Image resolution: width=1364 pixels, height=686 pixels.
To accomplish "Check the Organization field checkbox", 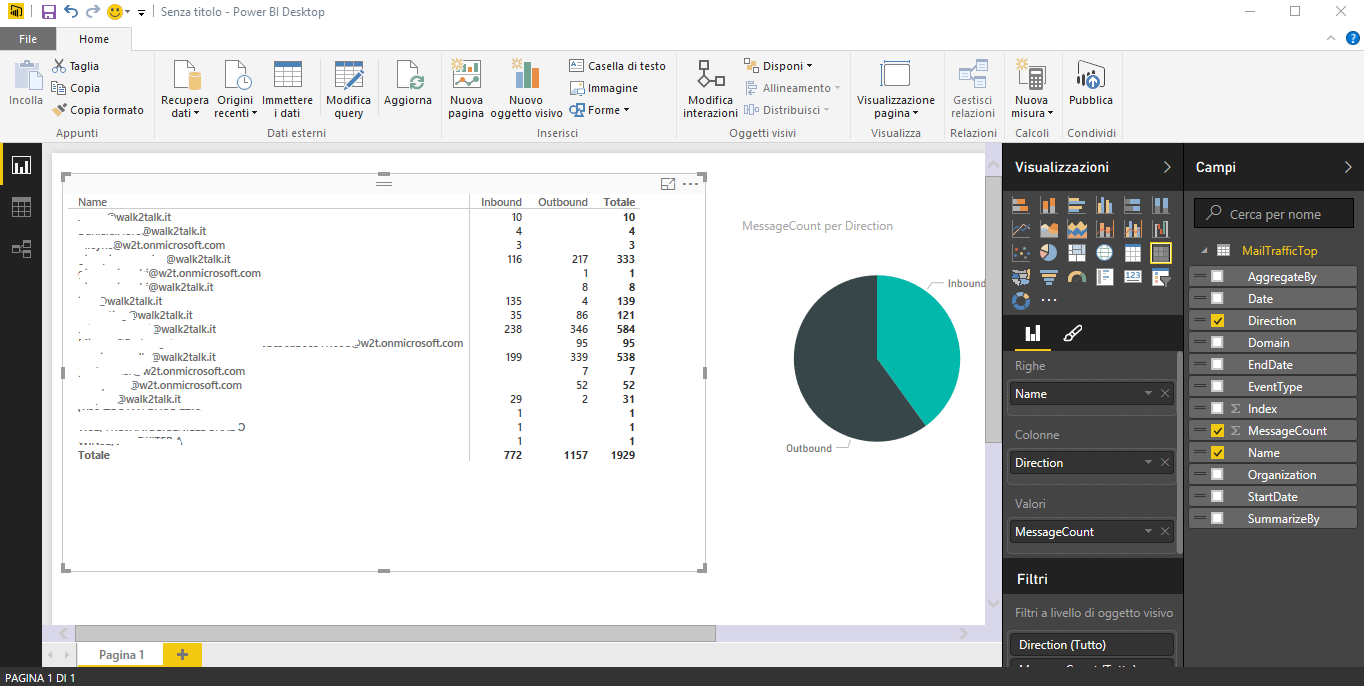I will pos(1217,475).
